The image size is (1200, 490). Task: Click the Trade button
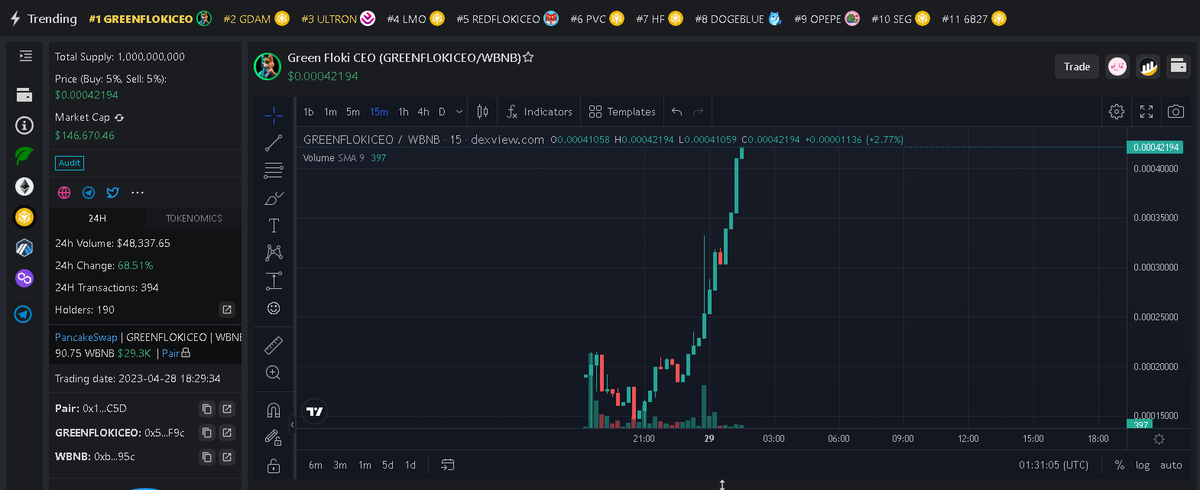[x=1076, y=67]
